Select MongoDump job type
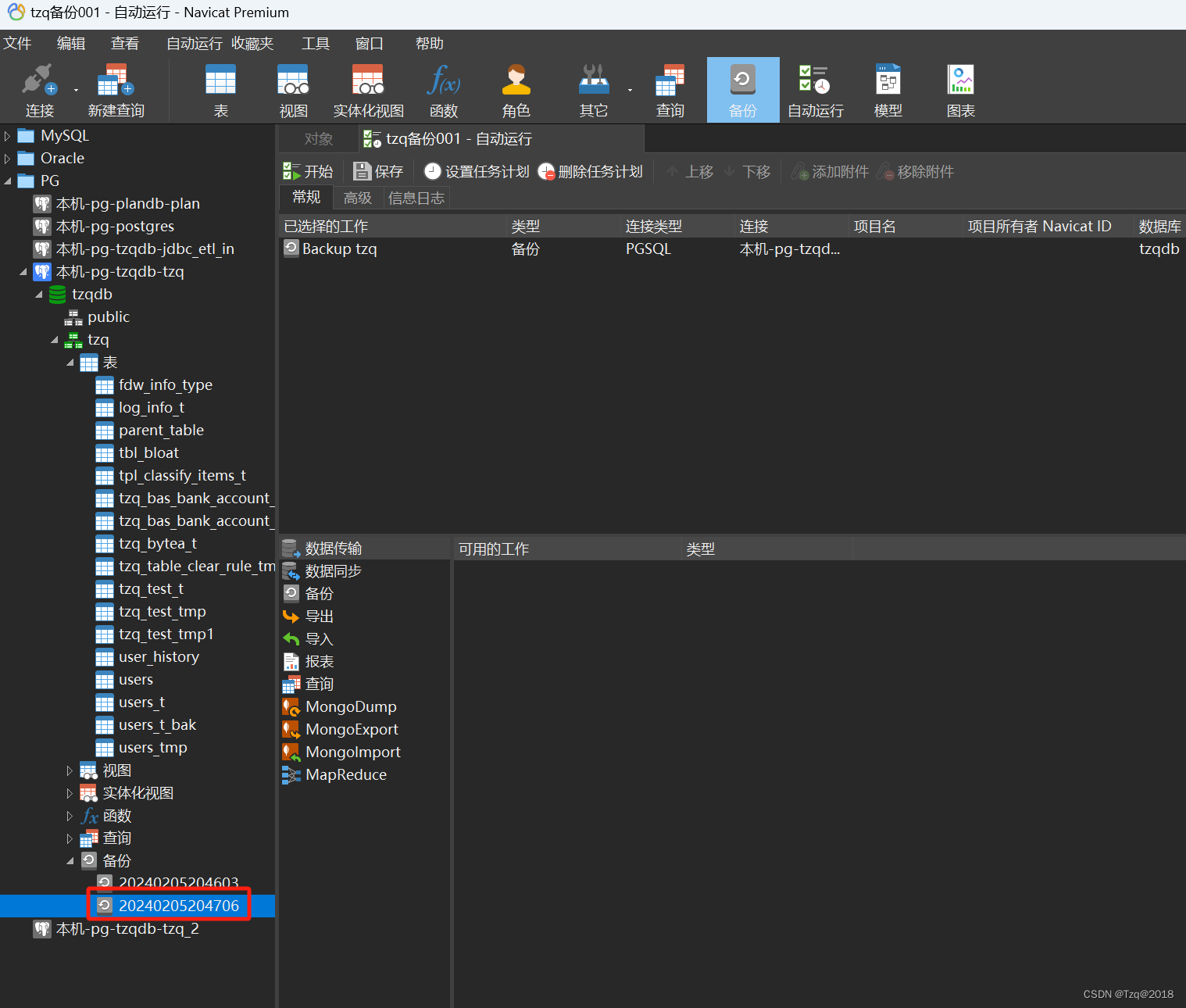 point(340,707)
